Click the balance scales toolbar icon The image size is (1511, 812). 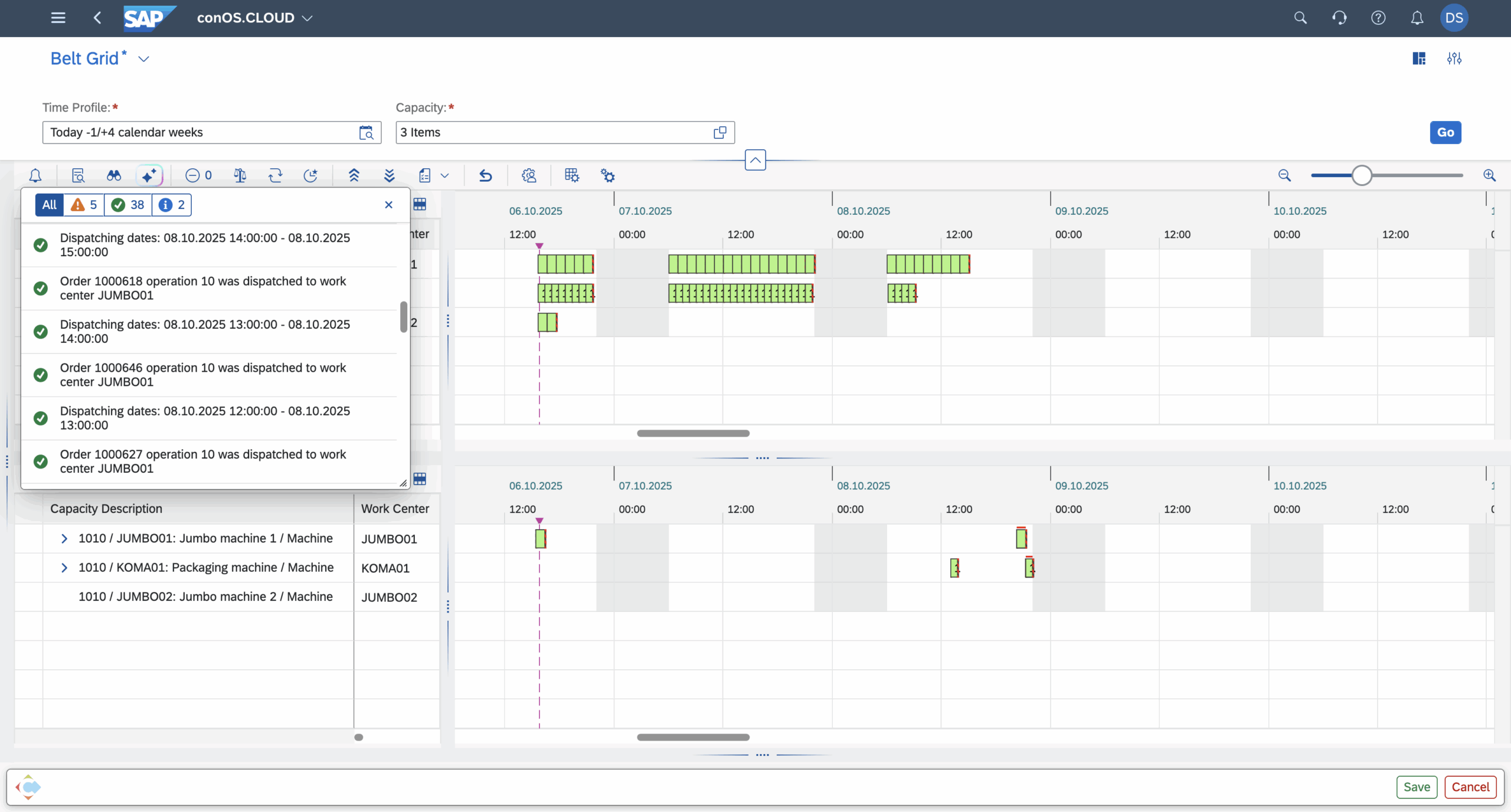[240, 175]
